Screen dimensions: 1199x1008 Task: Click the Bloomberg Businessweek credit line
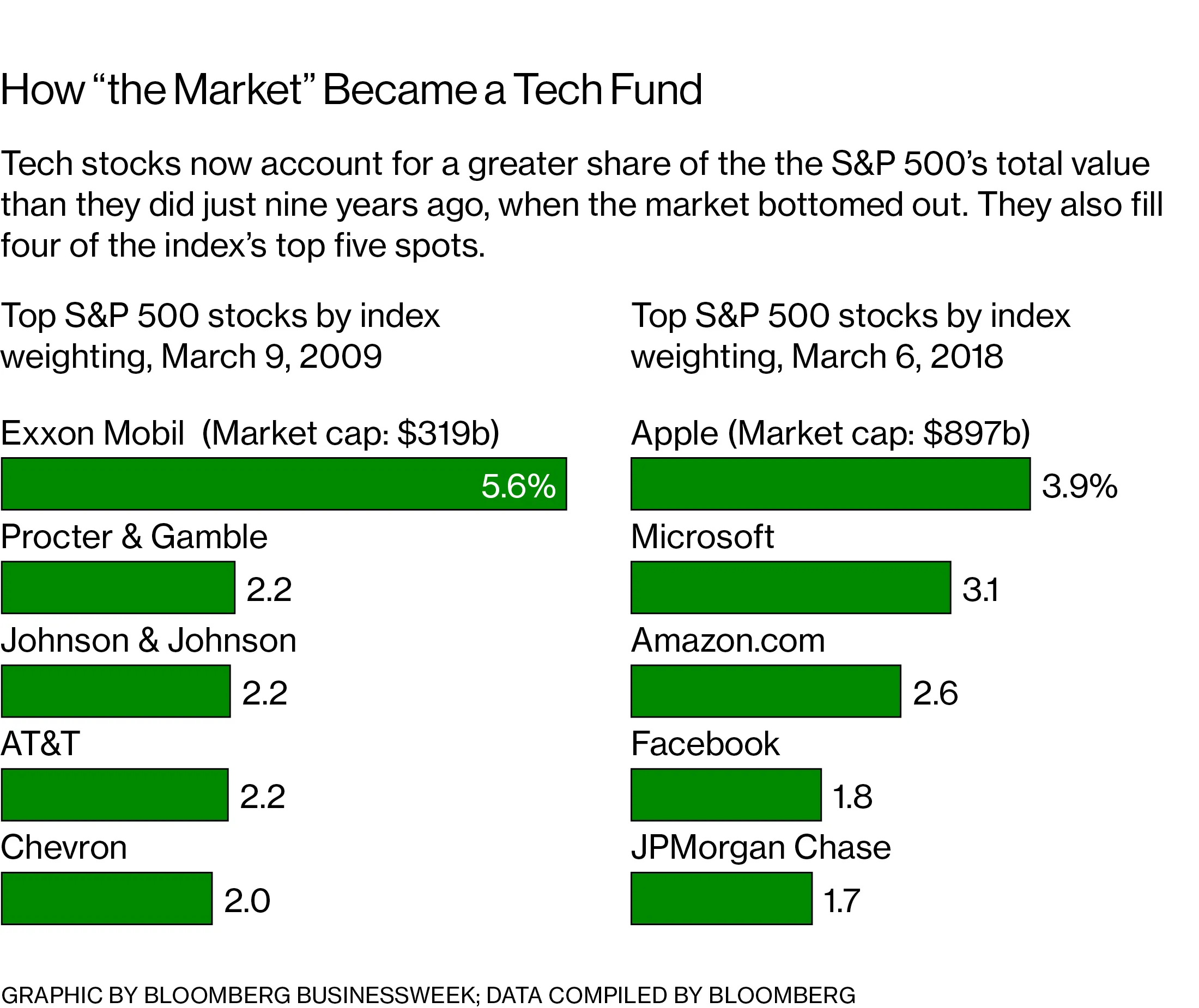coord(427,995)
